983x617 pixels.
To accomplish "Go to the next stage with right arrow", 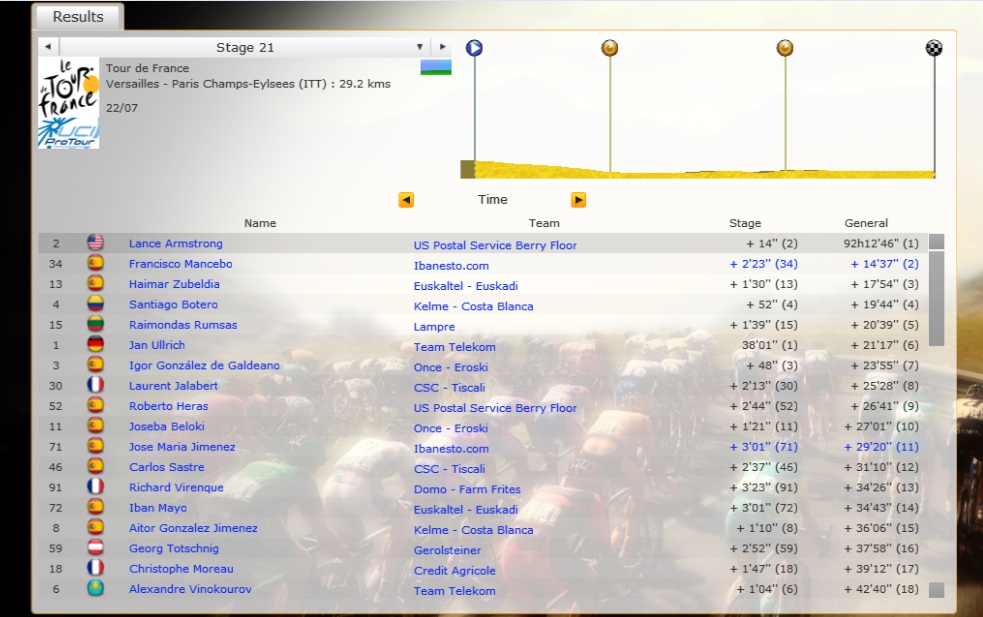I will (442, 47).
